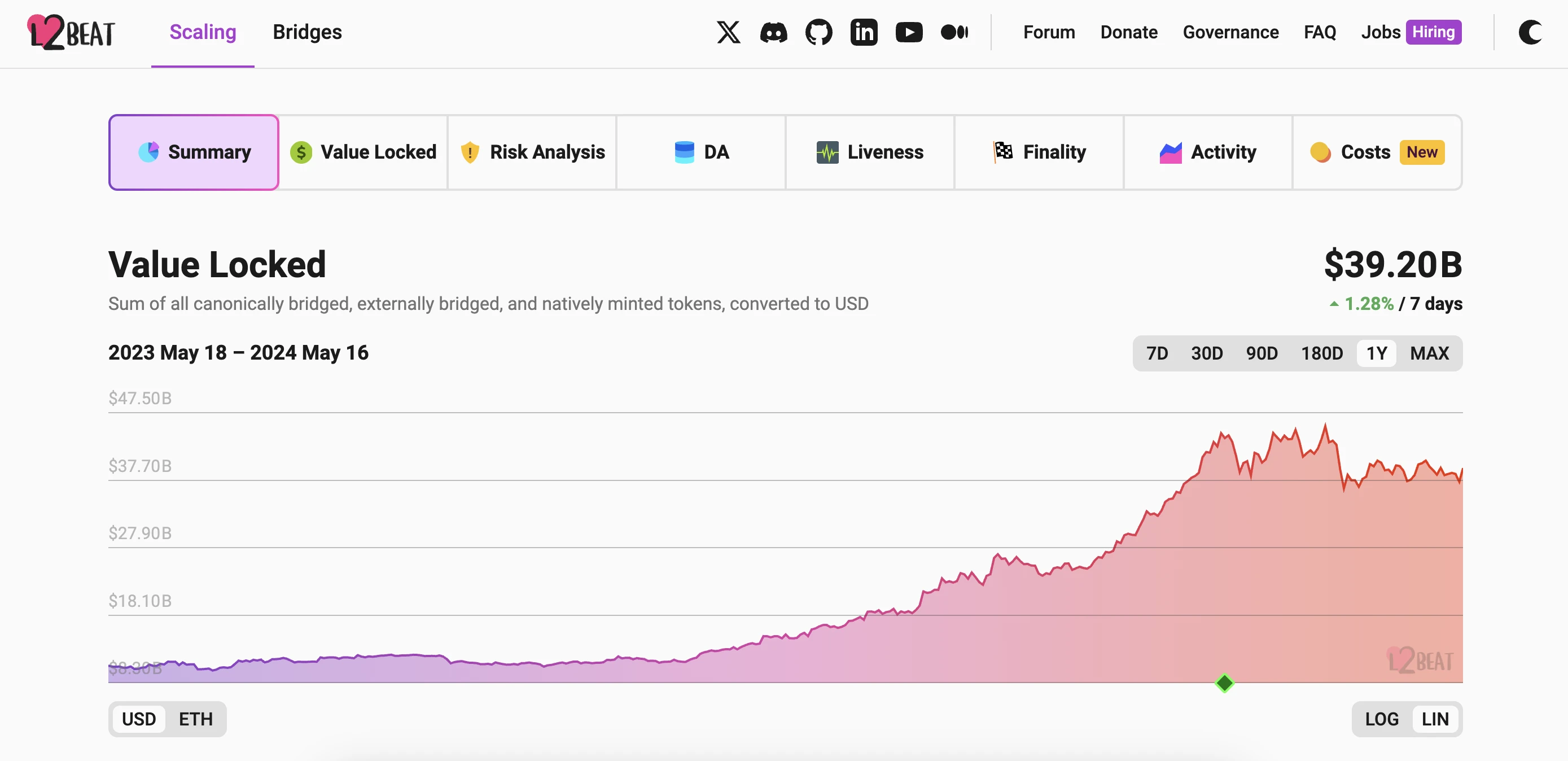This screenshot has height=761, width=1568.
Task: Click the green diamond milestone marker
Action: 1224,683
